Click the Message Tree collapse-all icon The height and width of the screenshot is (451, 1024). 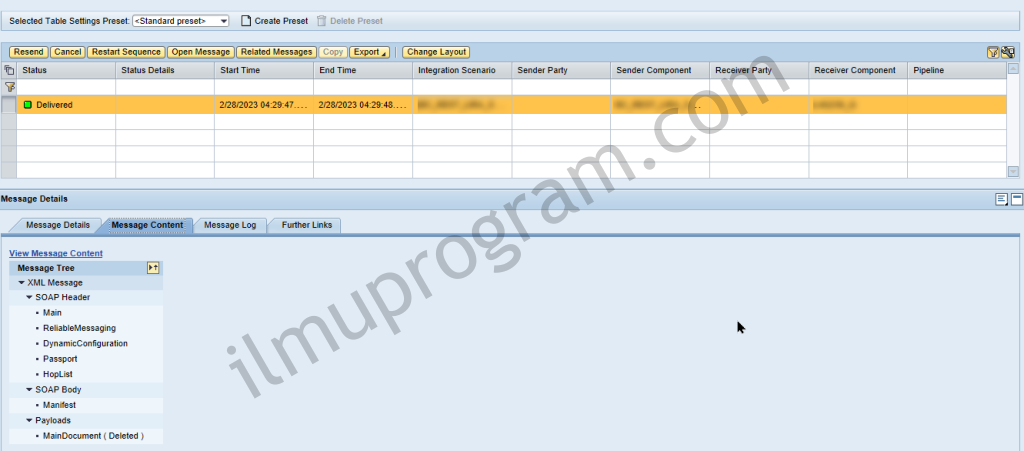pyautogui.click(x=153, y=268)
